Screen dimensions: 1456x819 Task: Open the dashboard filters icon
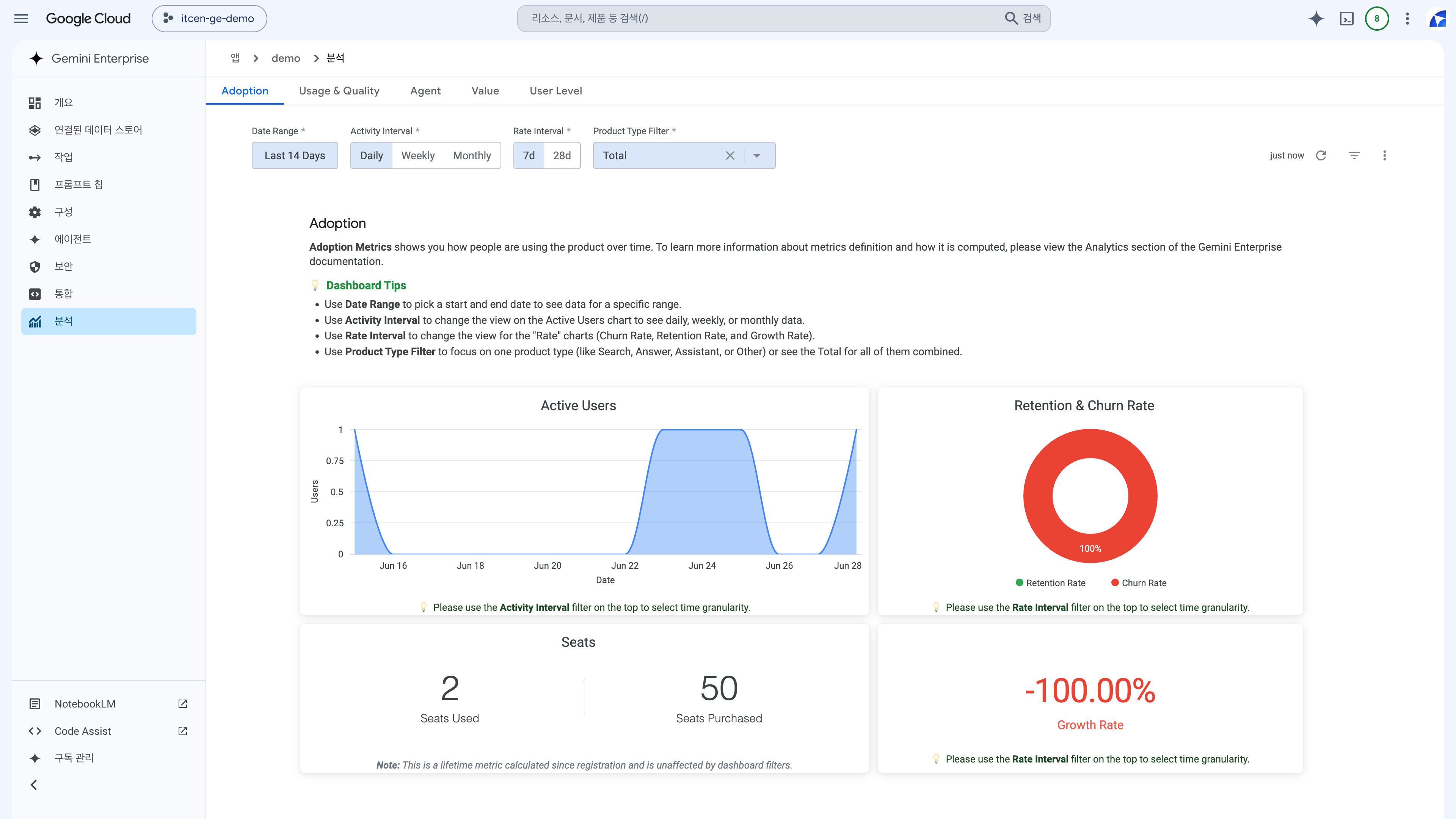(1354, 155)
